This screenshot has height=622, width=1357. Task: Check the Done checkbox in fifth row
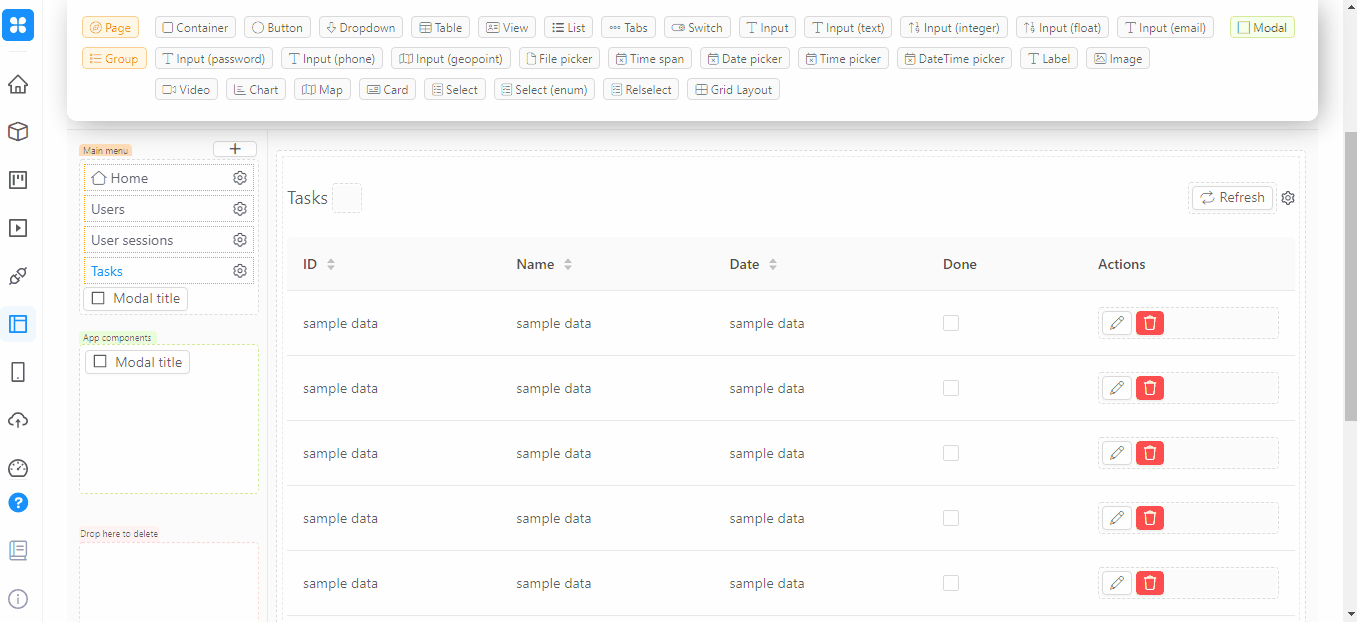(951, 583)
